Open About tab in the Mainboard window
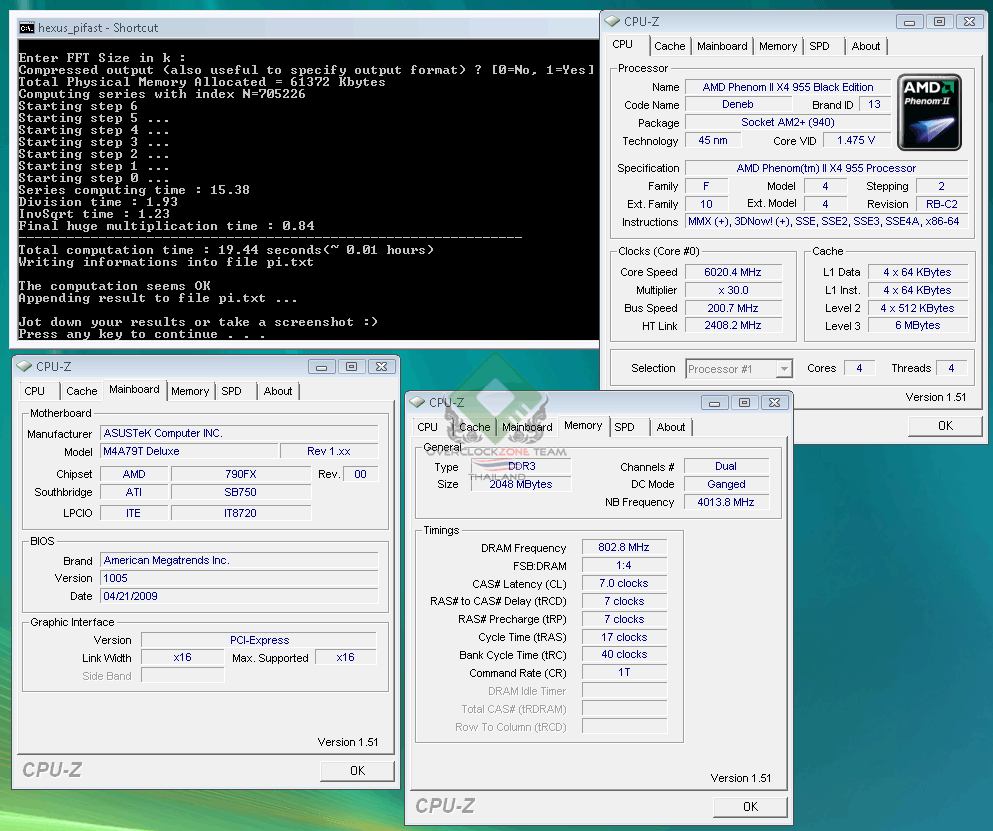 pos(278,391)
